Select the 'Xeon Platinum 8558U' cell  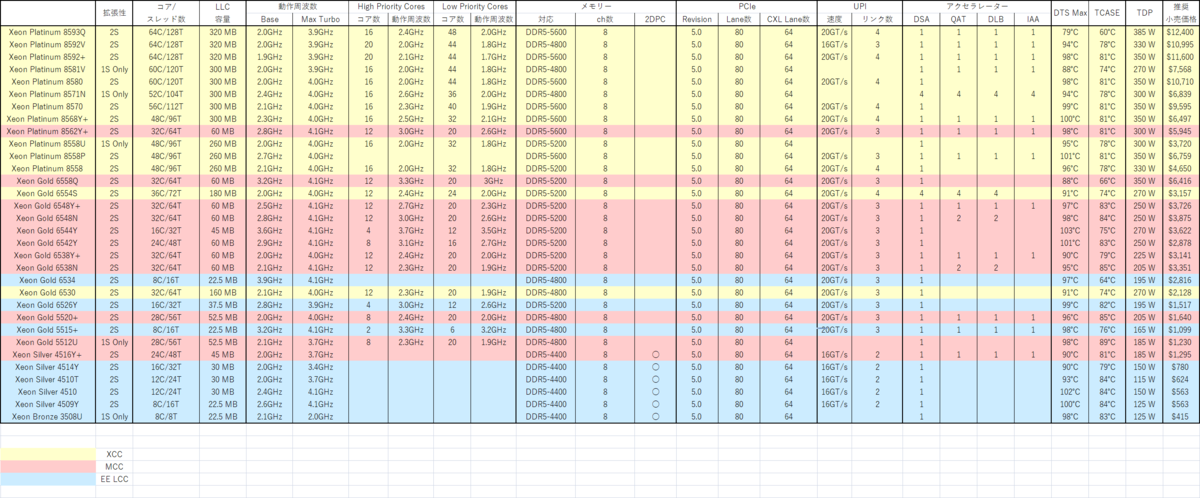pyautogui.click(x=47, y=143)
